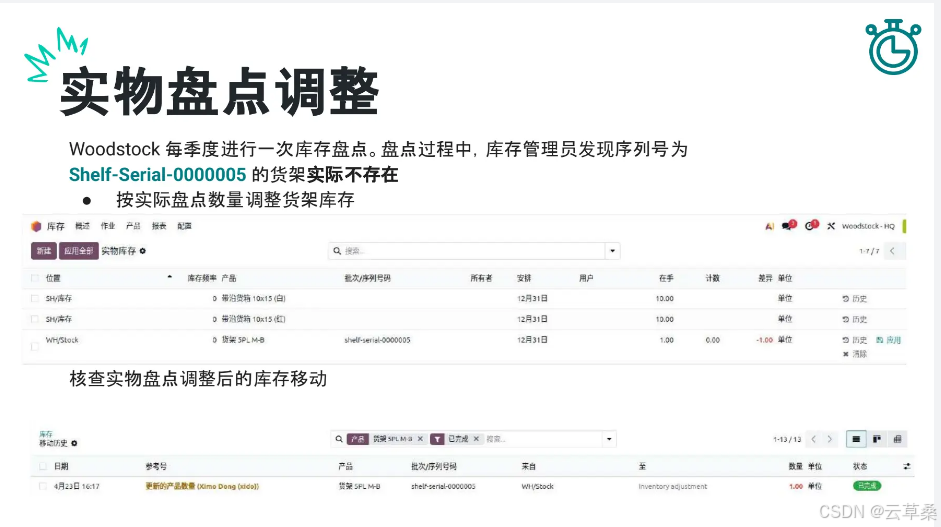Click the funnel filter icon on 已完成 tag
This screenshot has width=941, height=527.
click(437, 439)
